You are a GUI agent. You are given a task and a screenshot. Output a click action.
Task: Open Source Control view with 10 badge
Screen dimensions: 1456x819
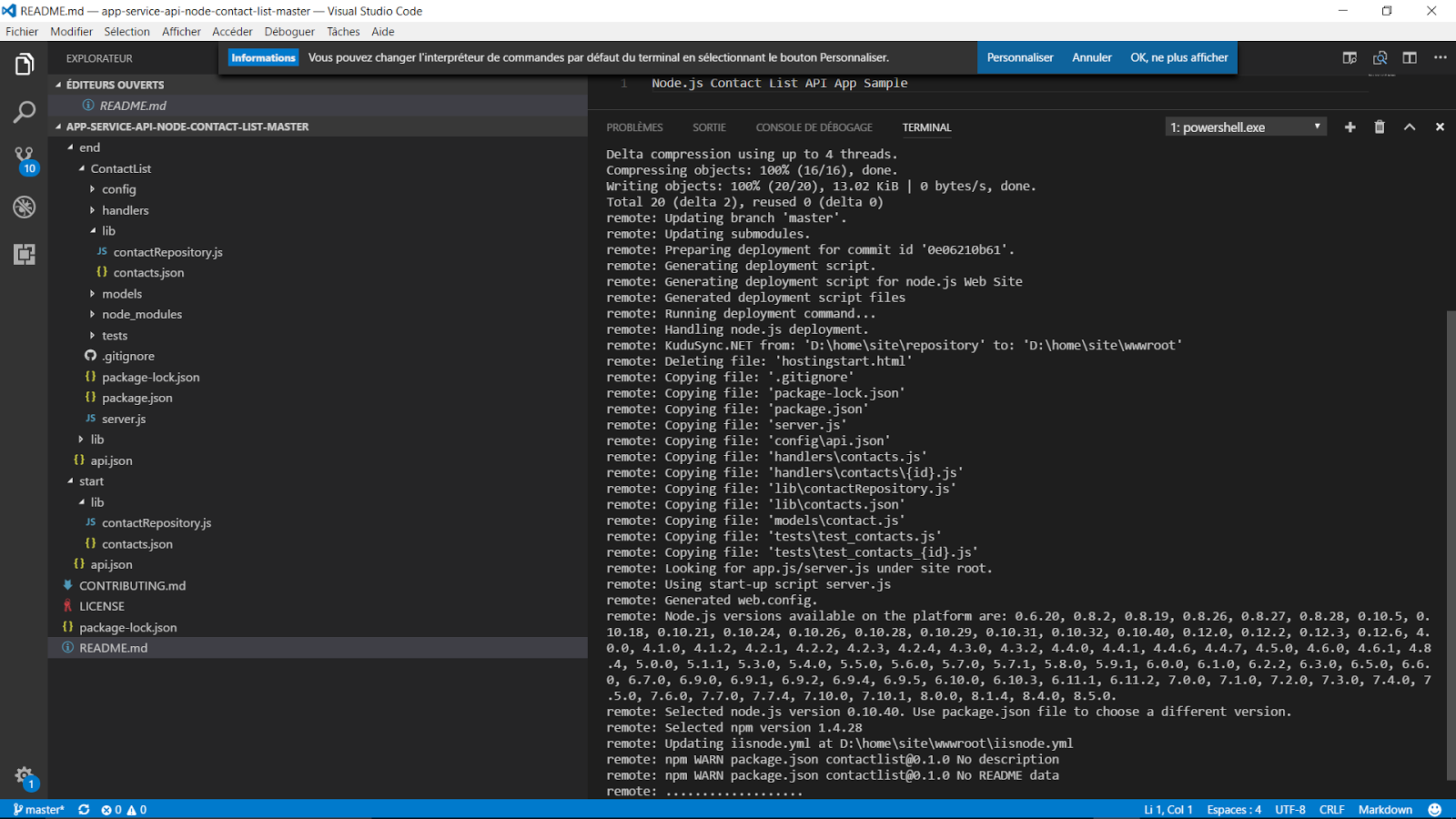click(25, 160)
